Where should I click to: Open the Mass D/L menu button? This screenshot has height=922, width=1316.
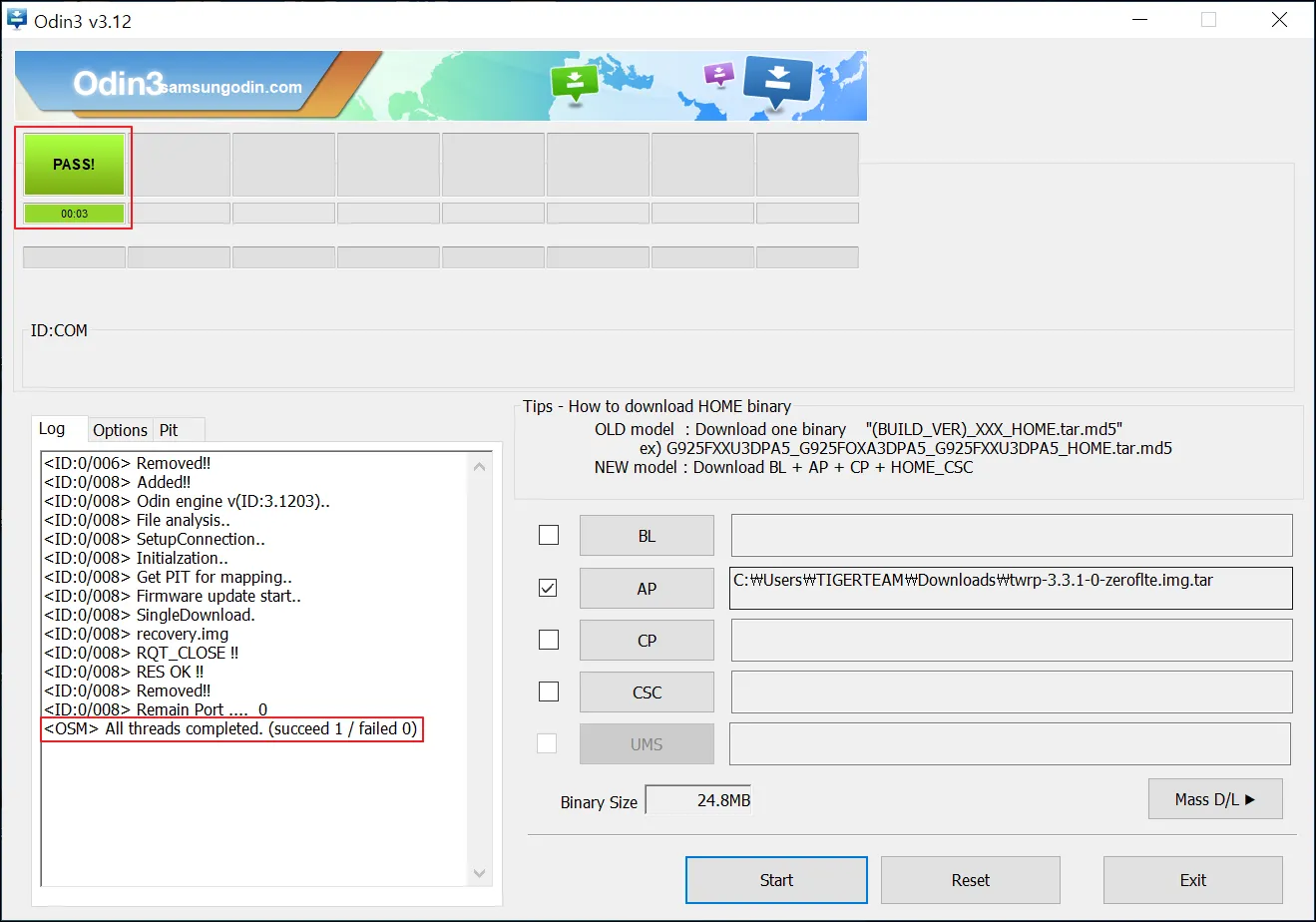click(1215, 799)
